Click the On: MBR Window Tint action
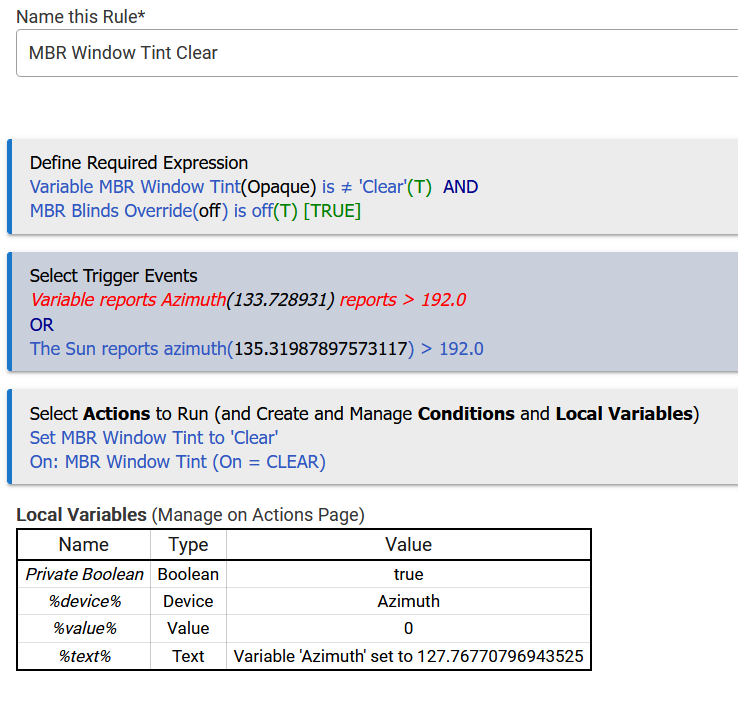This screenshot has width=738, height=715. click(178, 462)
